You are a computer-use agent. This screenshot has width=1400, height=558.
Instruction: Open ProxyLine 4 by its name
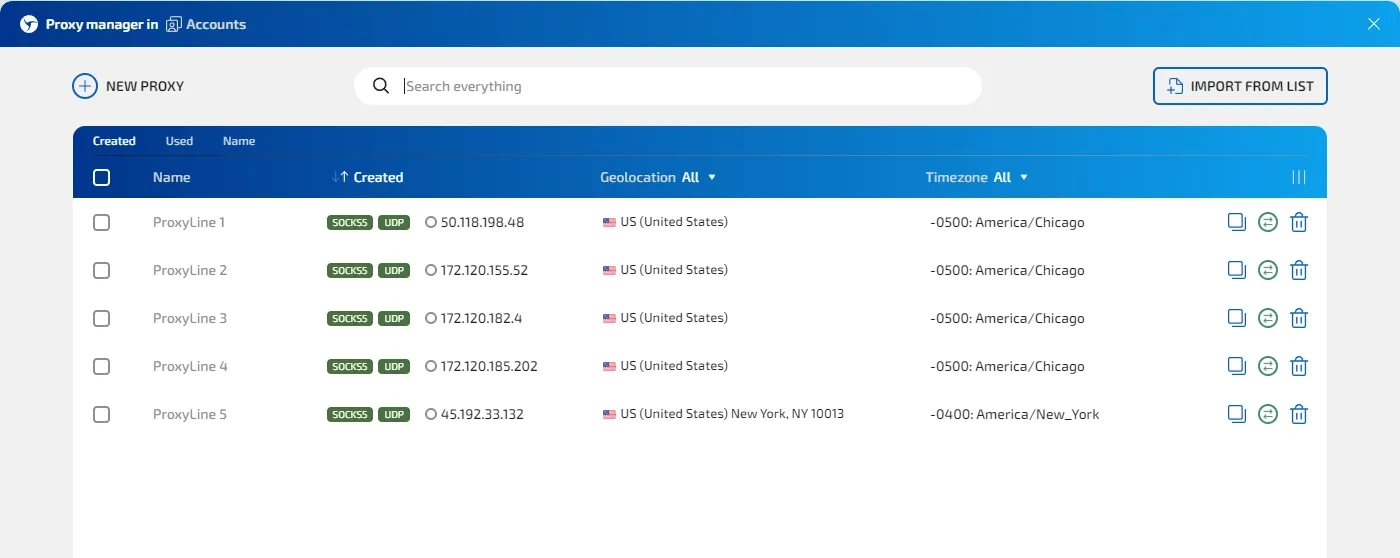tap(190, 366)
